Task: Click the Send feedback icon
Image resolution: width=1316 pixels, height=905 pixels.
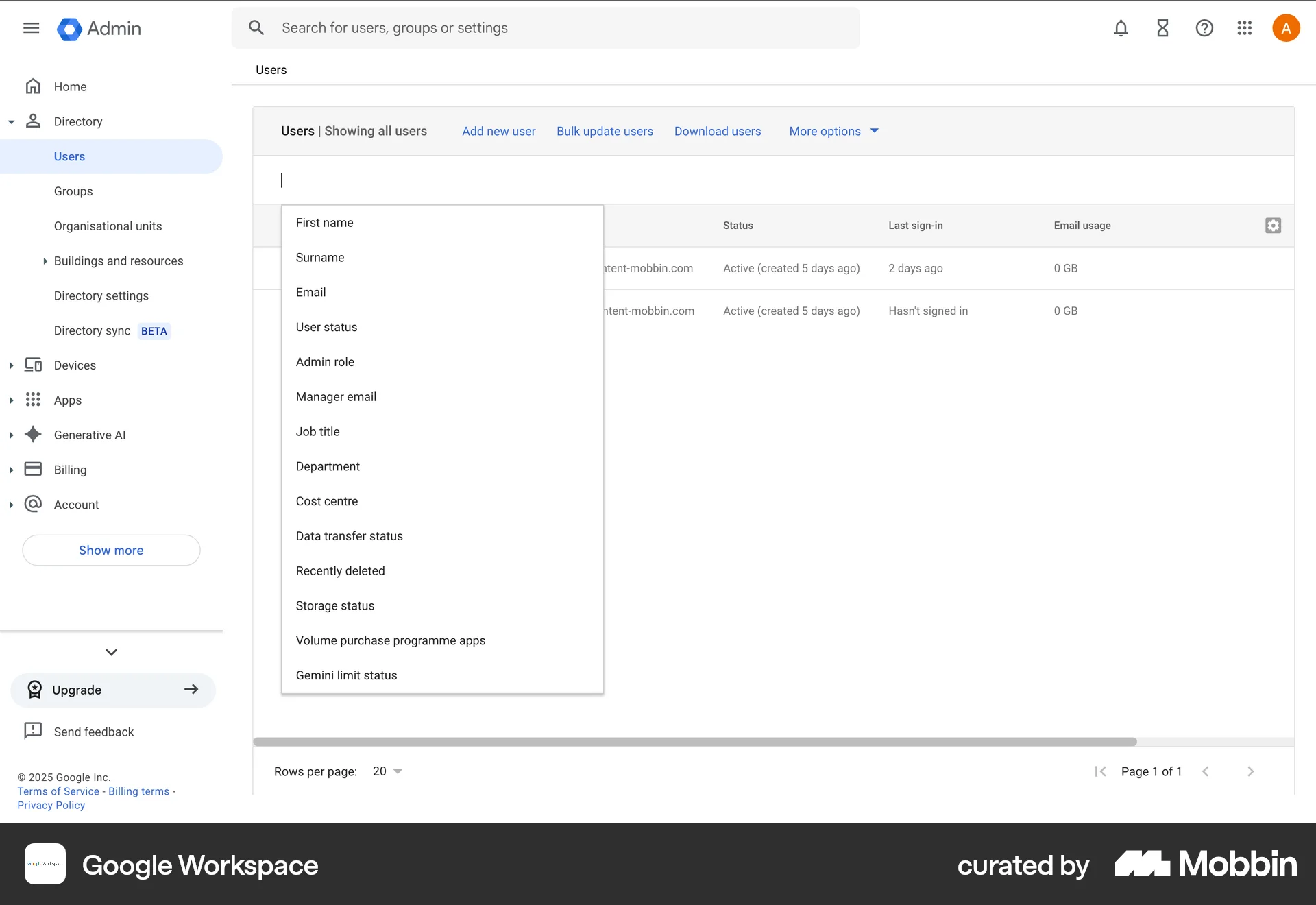Action: click(33, 731)
